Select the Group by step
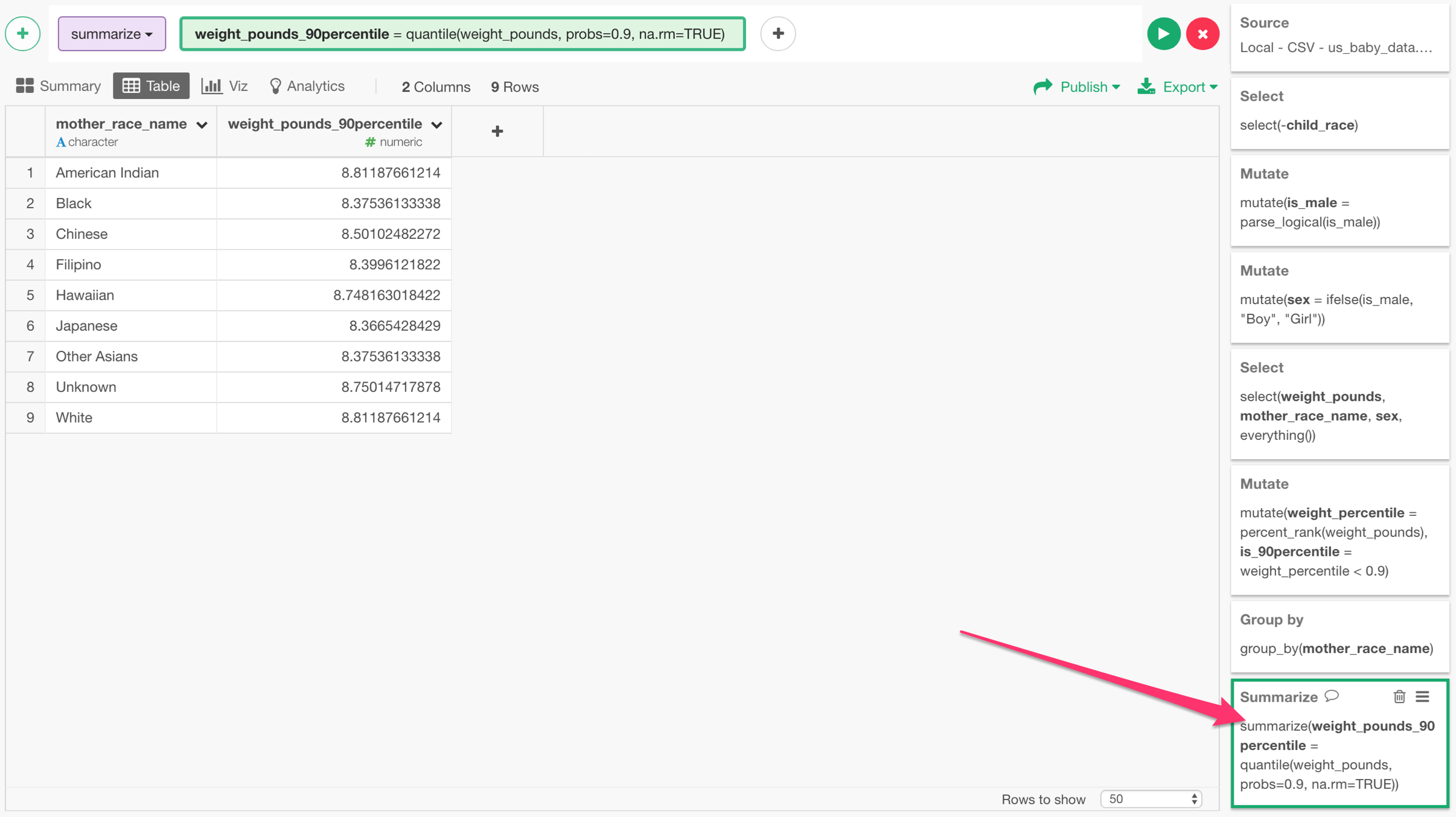 point(1339,635)
